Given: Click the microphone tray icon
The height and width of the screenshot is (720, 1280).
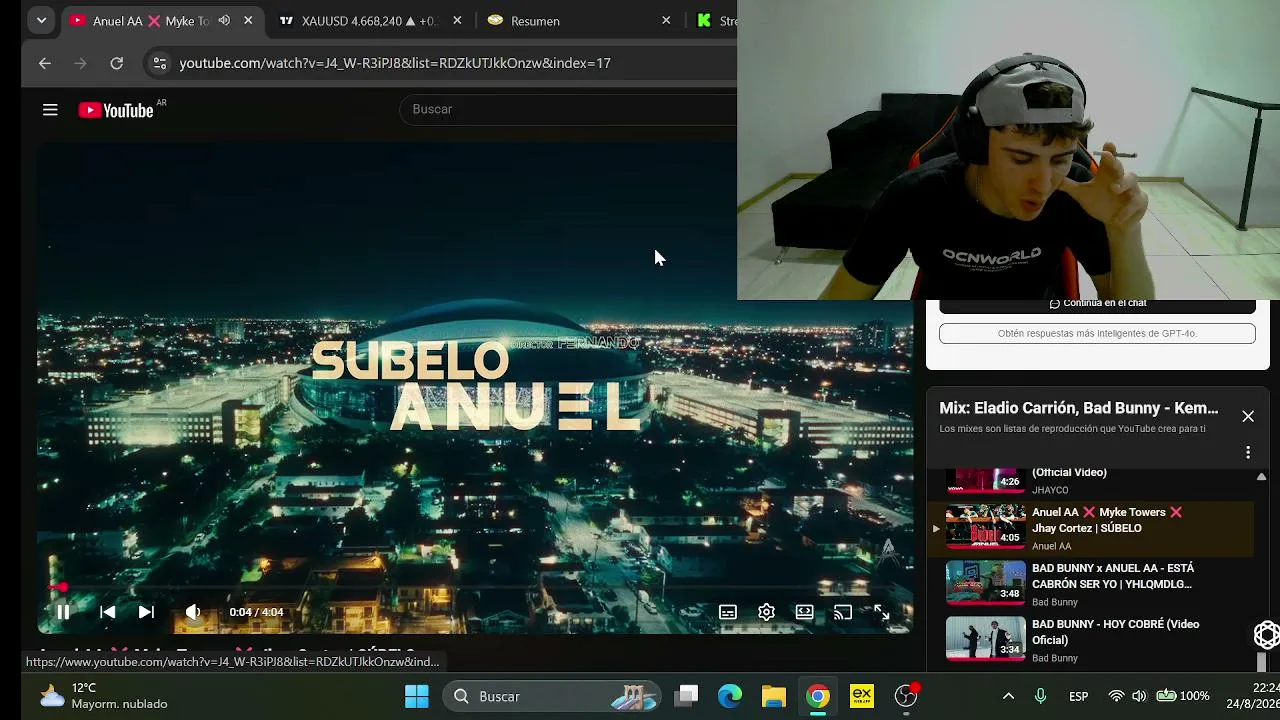Looking at the screenshot, I should (1040, 696).
